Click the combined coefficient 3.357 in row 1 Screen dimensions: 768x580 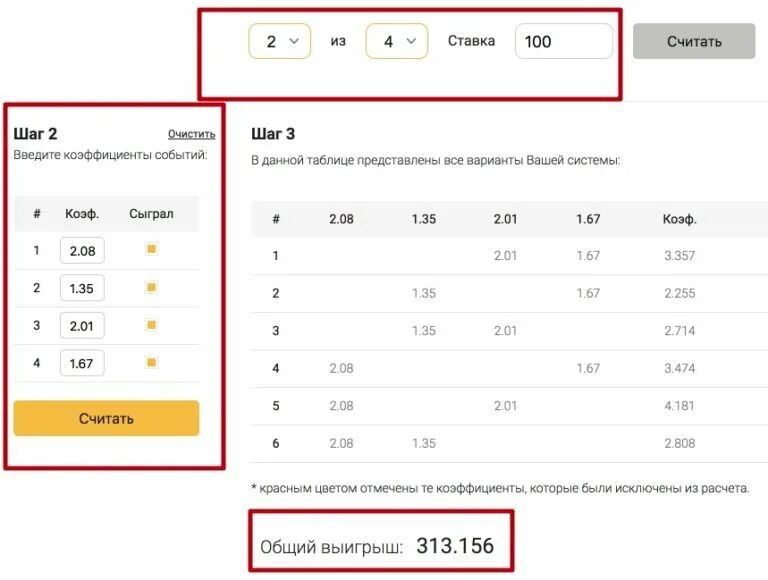679,256
